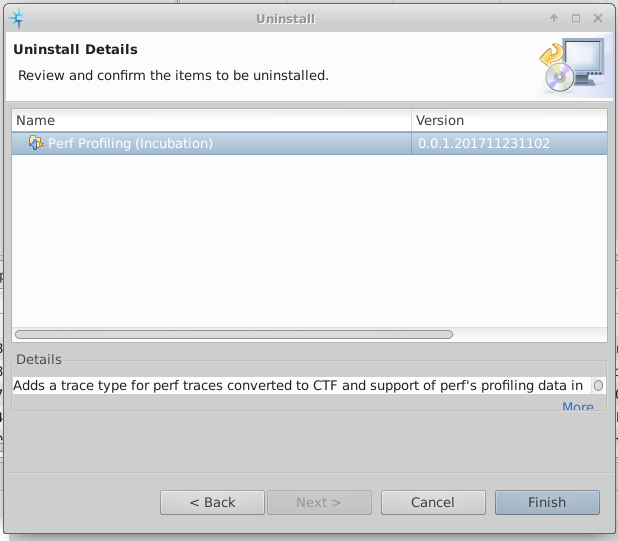Image resolution: width=618 pixels, height=541 pixels.
Task: Click the Details text scroll knob
Action: [x=598, y=385]
